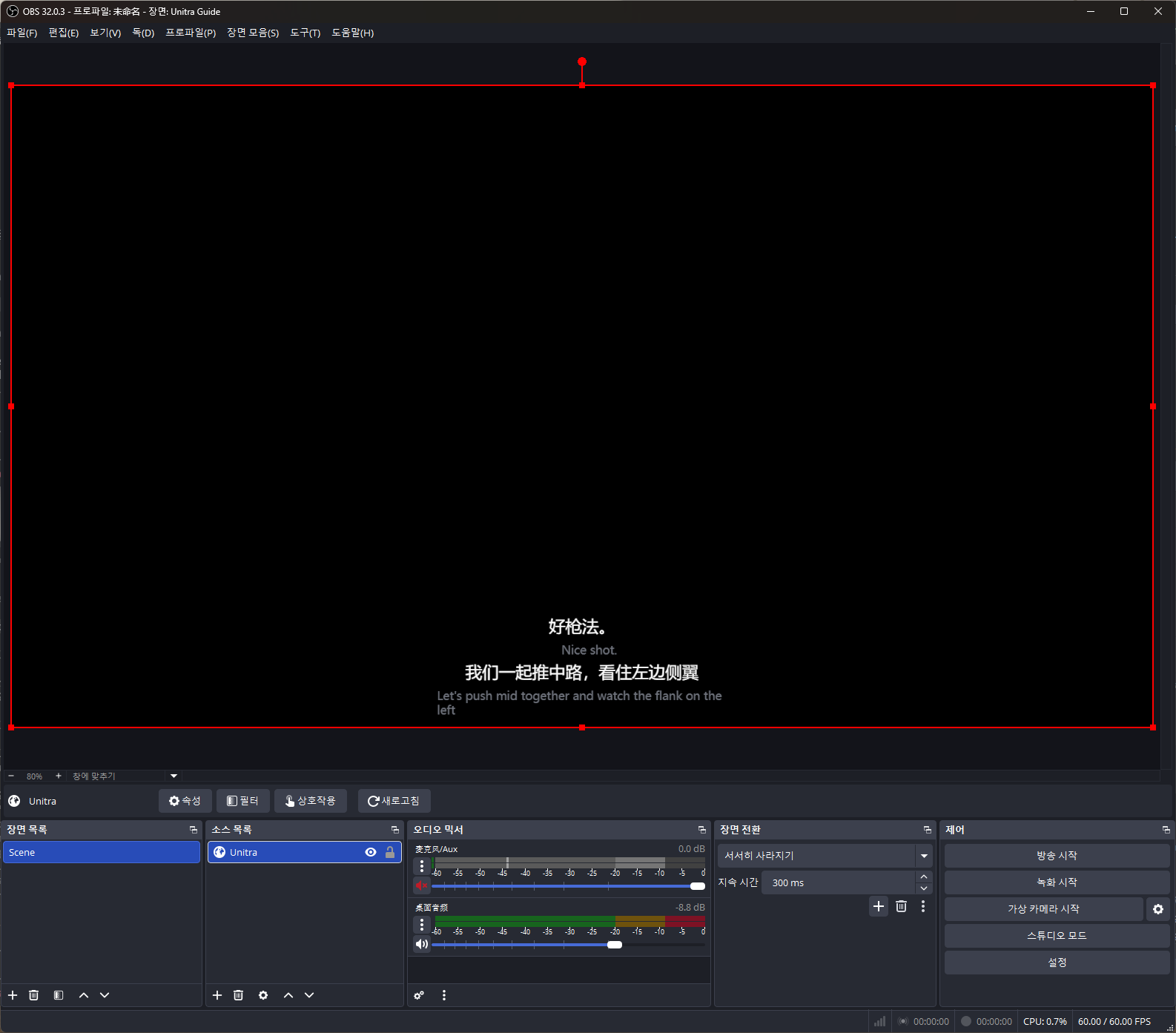
Task: Open advanced audio properties gears icon
Action: click(x=420, y=995)
